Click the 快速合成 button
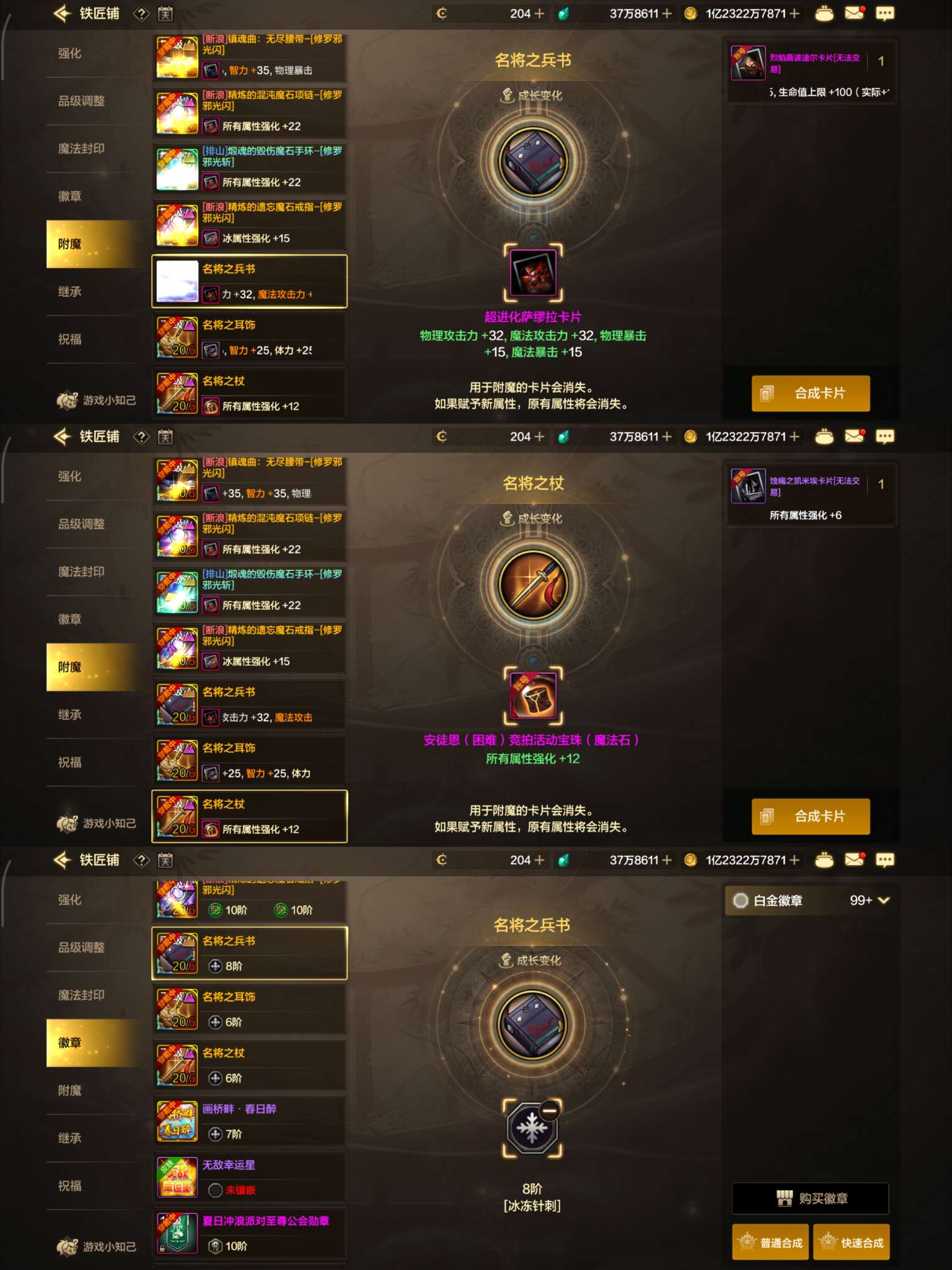 pyautogui.click(x=852, y=1242)
